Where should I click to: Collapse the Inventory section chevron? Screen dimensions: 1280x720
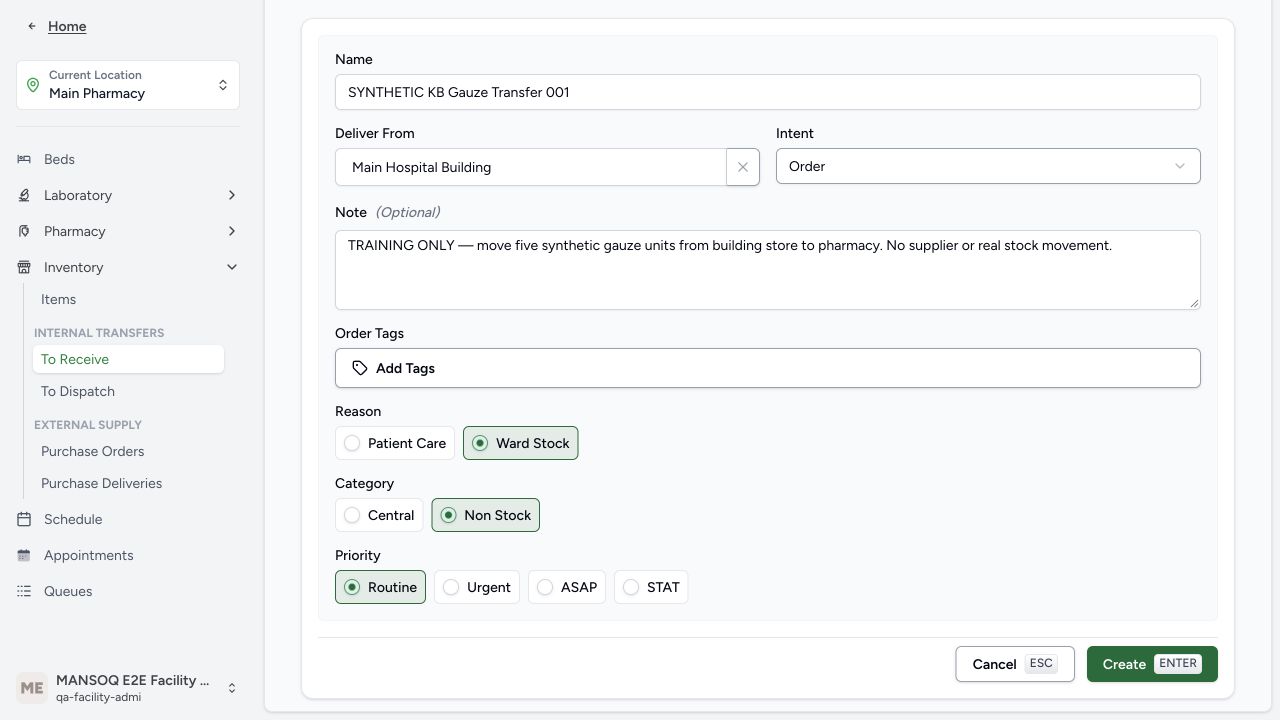pos(232,267)
